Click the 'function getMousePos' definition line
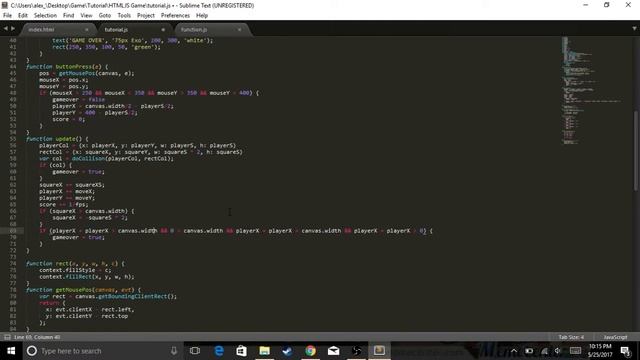 83,290
